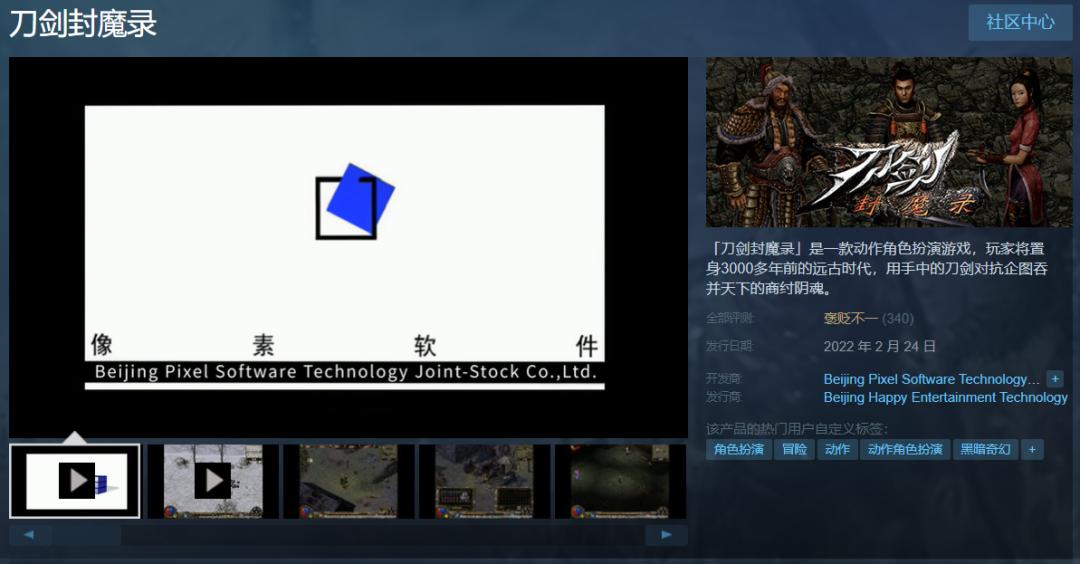
Task: Click the release date 2022 年 2 月 24 日
Action: coord(880,346)
